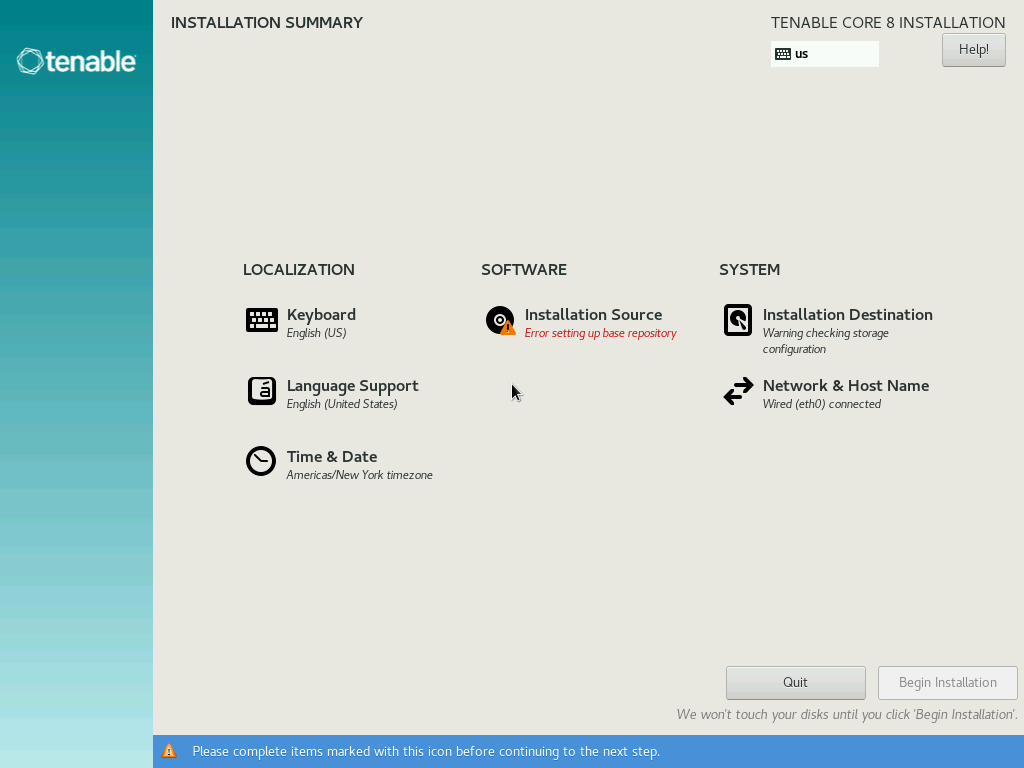
Task: Click the Time & Date clock icon
Action: (261, 461)
